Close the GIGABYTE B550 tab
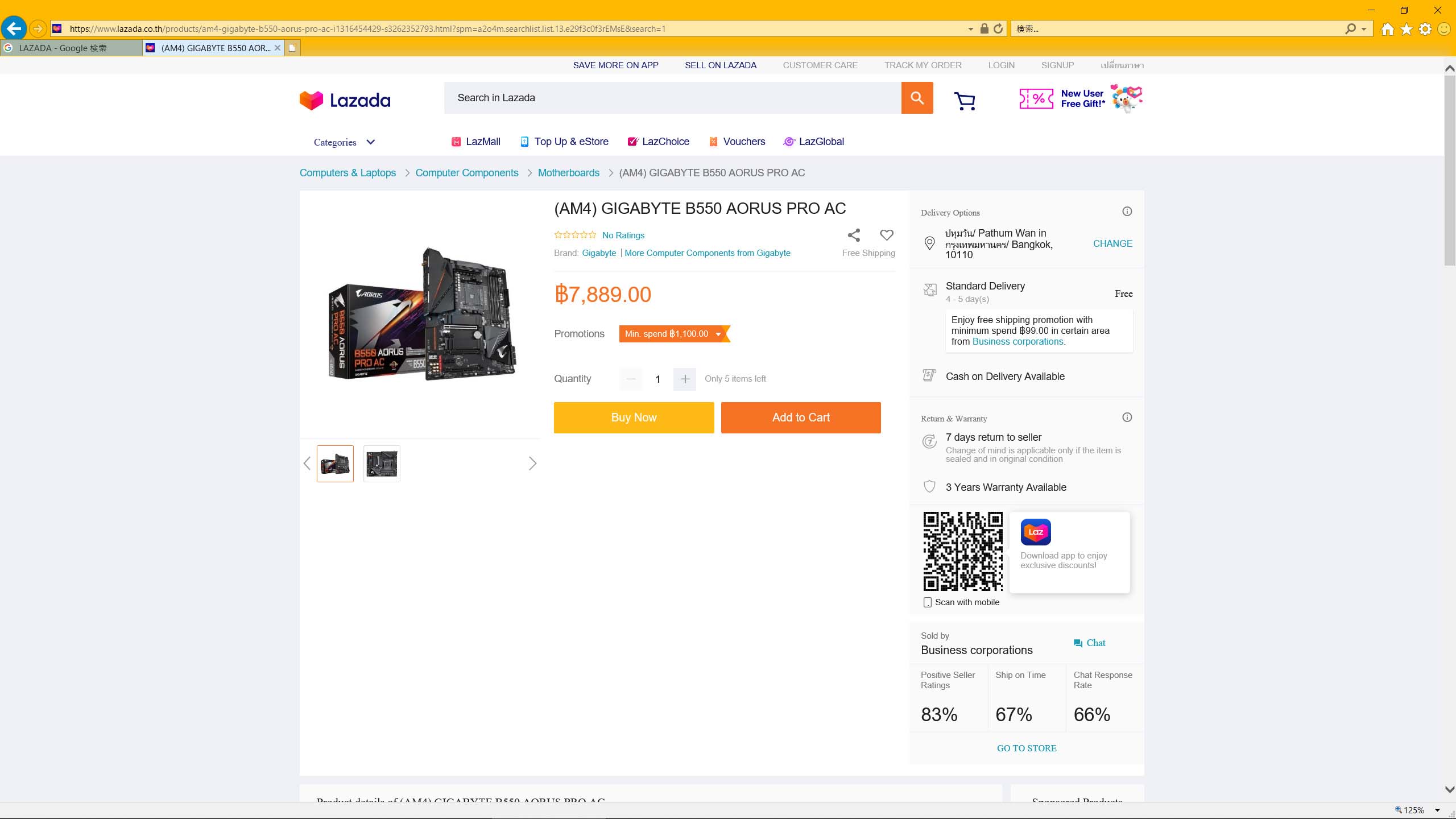This screenshot has width=1456, height=819. pyautogui.click(x=278, y=48)
